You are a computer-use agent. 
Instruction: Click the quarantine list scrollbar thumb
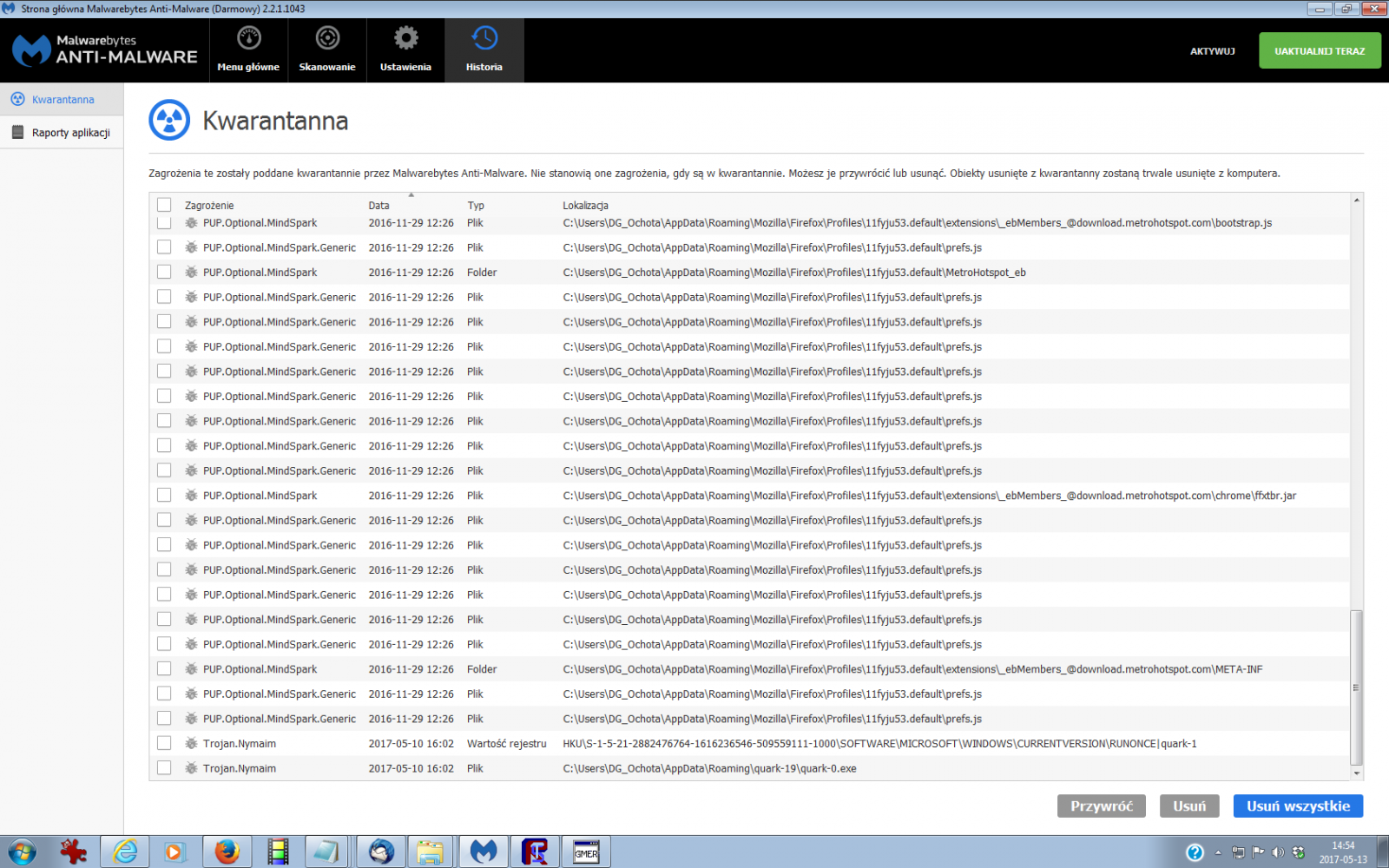pyautogui.click(x=1356, y=687)
